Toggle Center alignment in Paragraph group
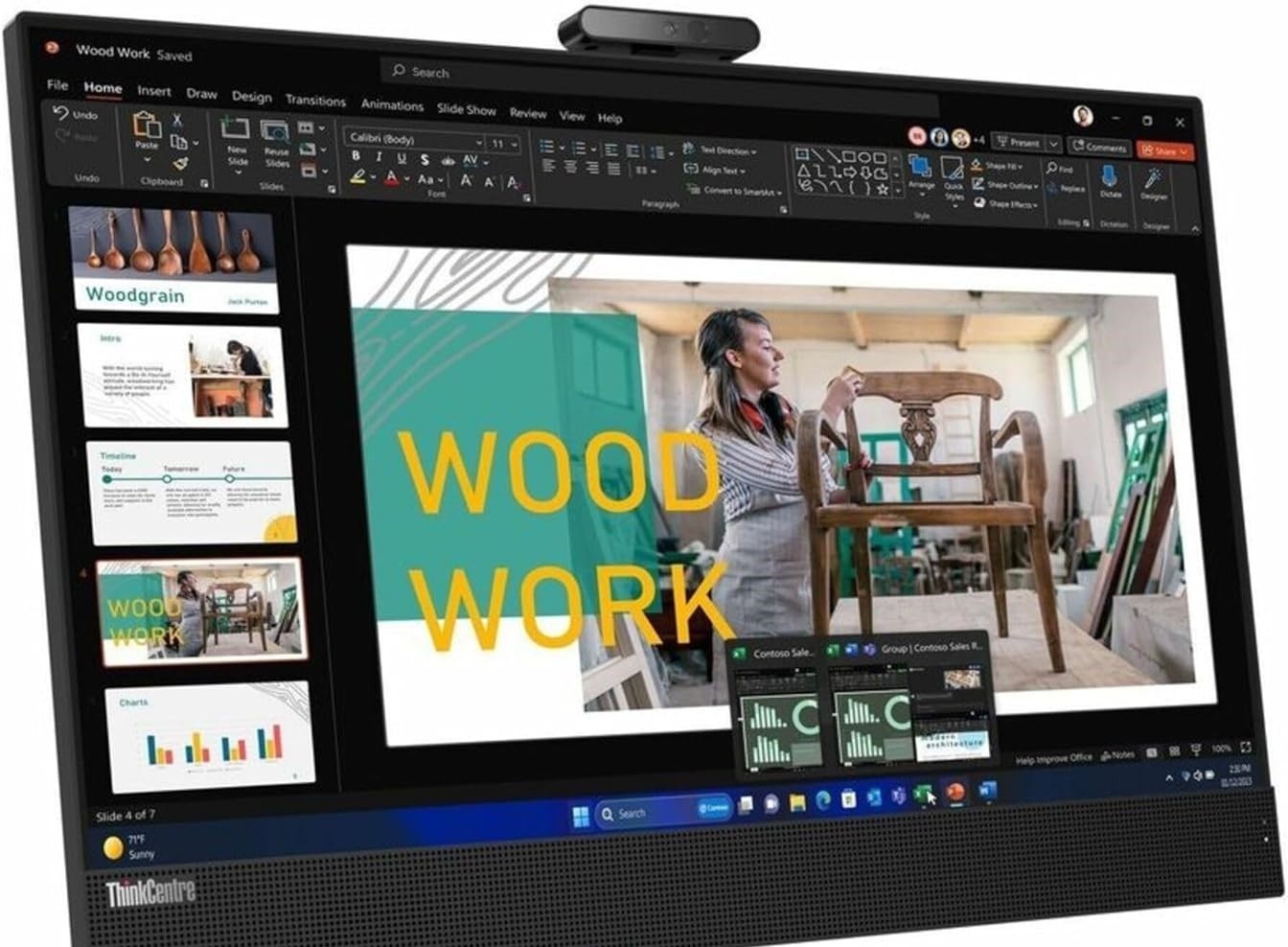Viewport: 1288px width, 947px height. tap(570, 167)
